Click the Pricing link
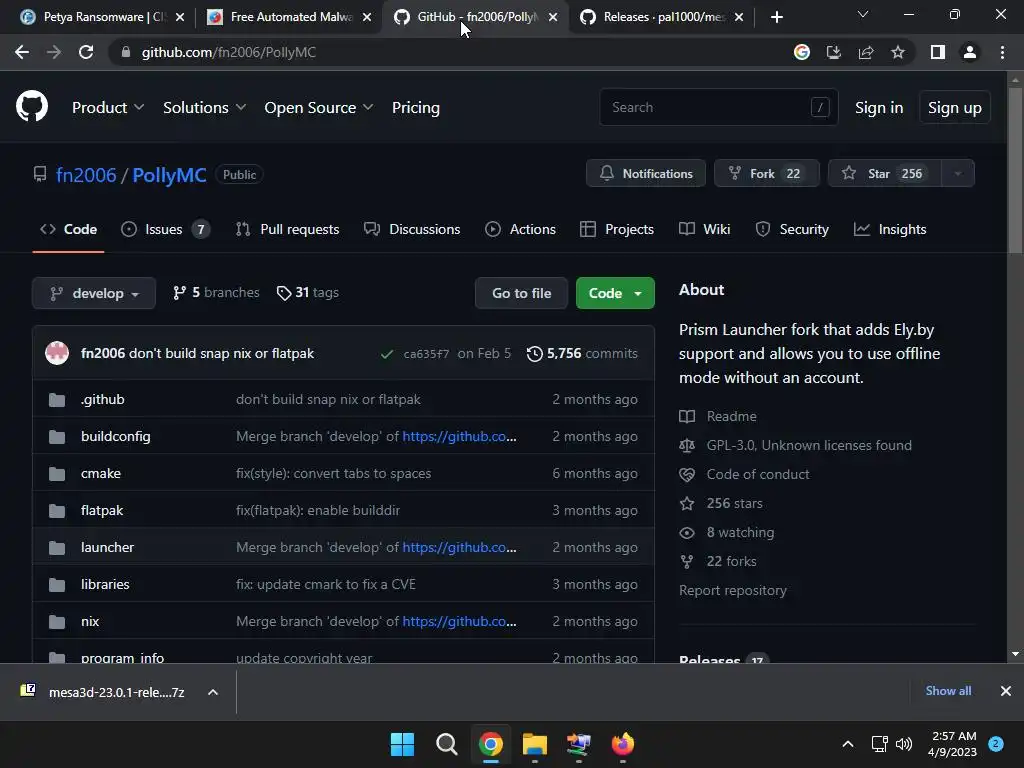This screenshot has height=768, width=1024. (416, 108)
